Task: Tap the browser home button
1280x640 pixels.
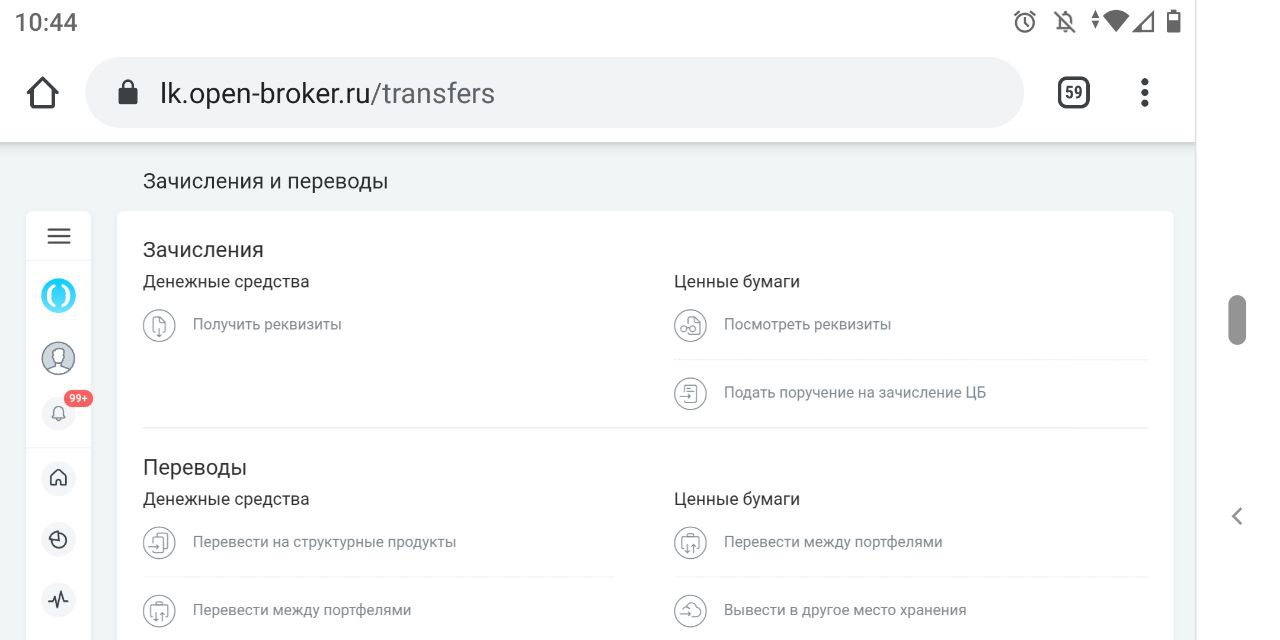Action: [42, 93]
